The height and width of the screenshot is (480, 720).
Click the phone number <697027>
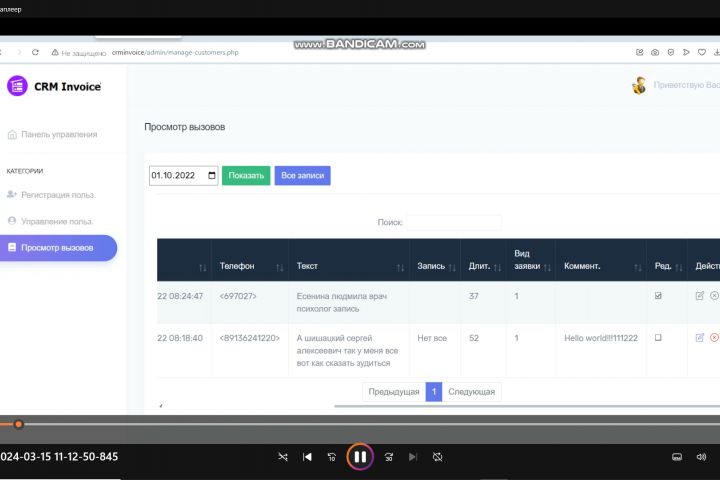pyautogui.click(x=238, y=296)
